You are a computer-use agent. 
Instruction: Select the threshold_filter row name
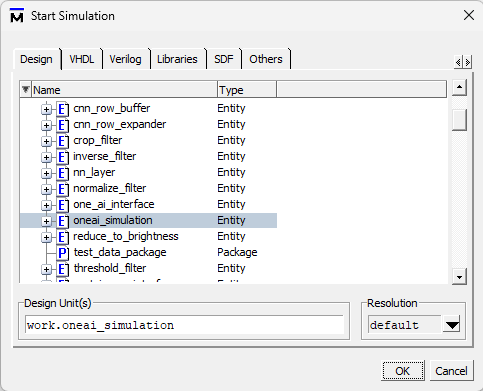[x=110, y=268]
